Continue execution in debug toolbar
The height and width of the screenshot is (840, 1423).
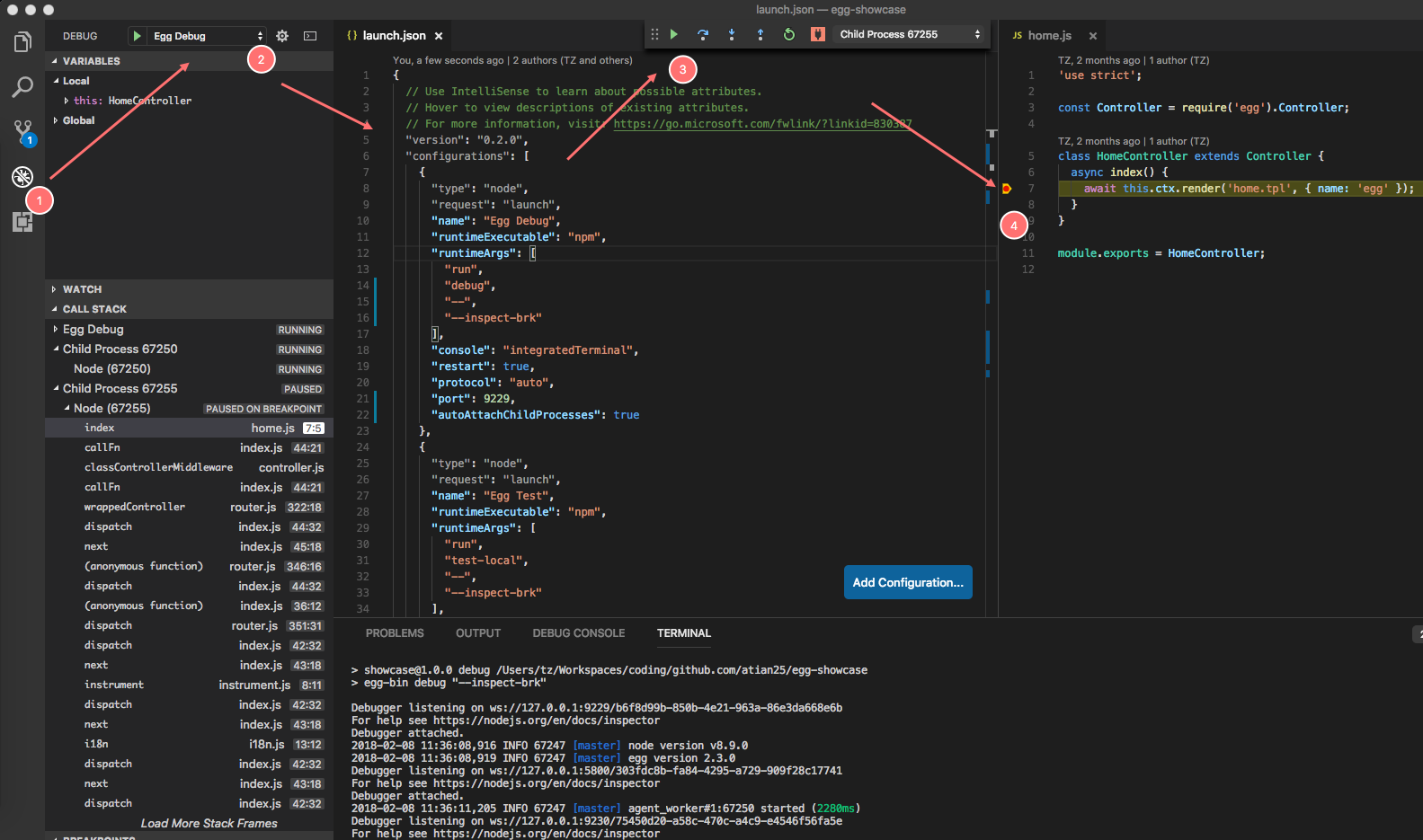(674, 34)
